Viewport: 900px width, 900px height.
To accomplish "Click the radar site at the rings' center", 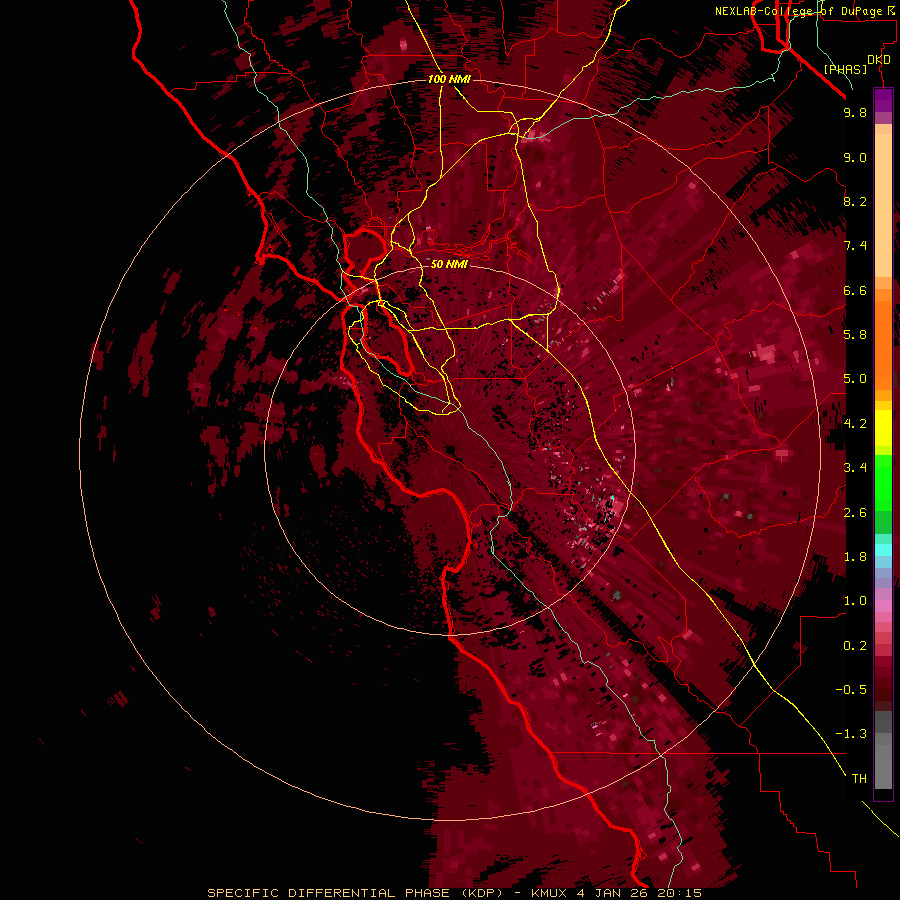I will coord(451,449).
